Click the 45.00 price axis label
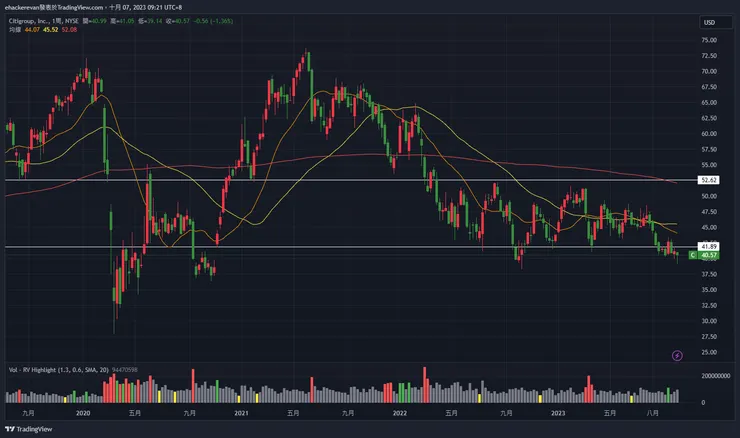The width and height of the screenshot is (740, 438). 709,227
